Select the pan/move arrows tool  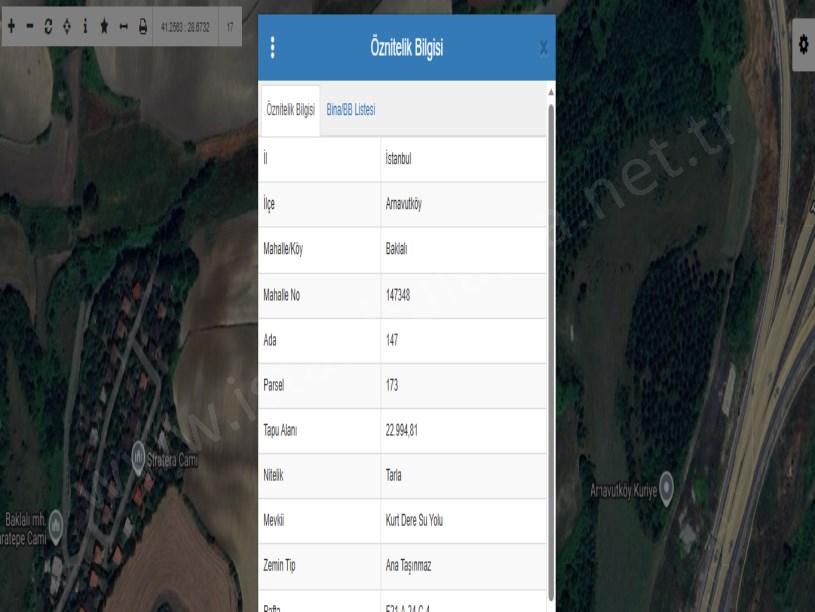coord(67,25)
